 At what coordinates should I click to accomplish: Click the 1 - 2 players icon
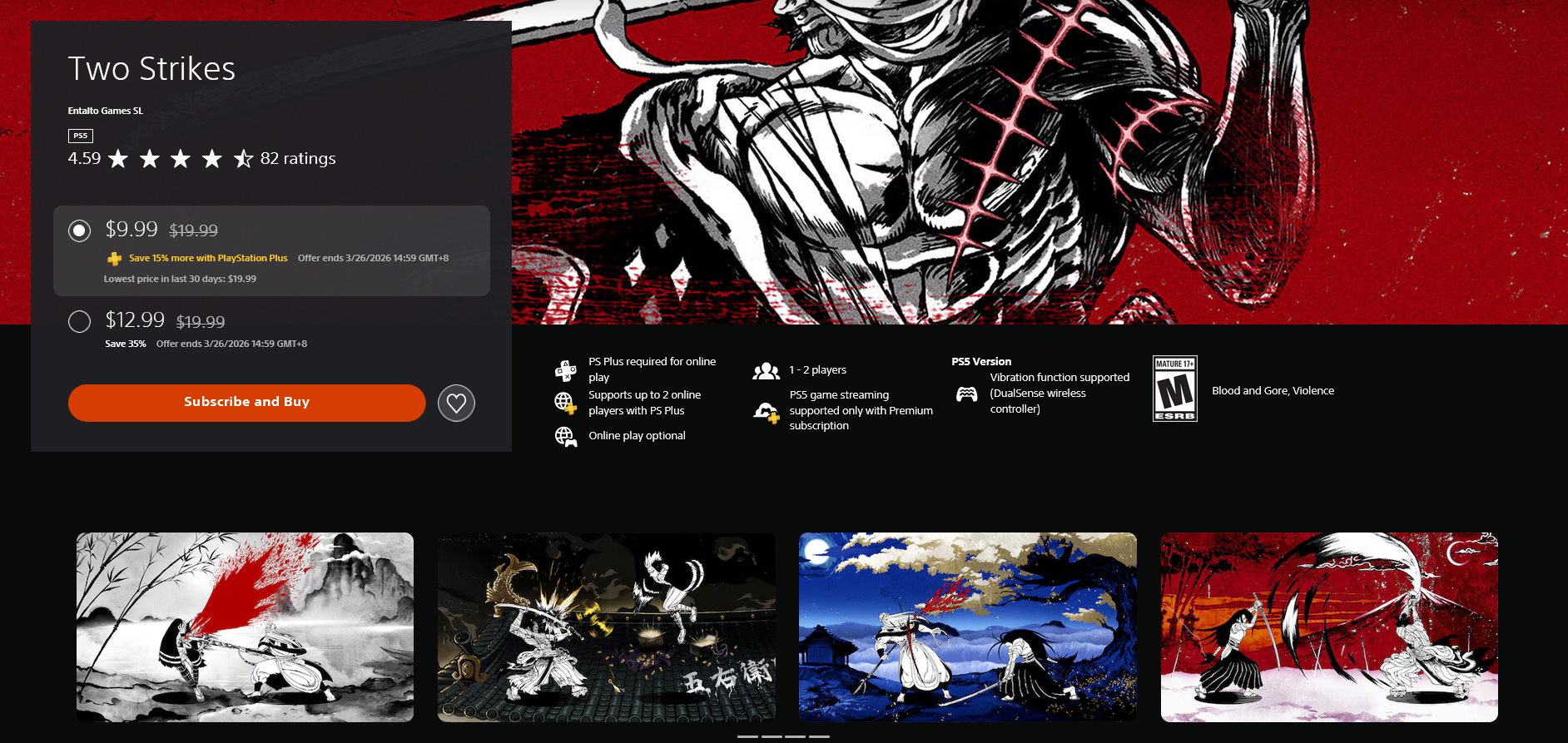tap(766, 370)
